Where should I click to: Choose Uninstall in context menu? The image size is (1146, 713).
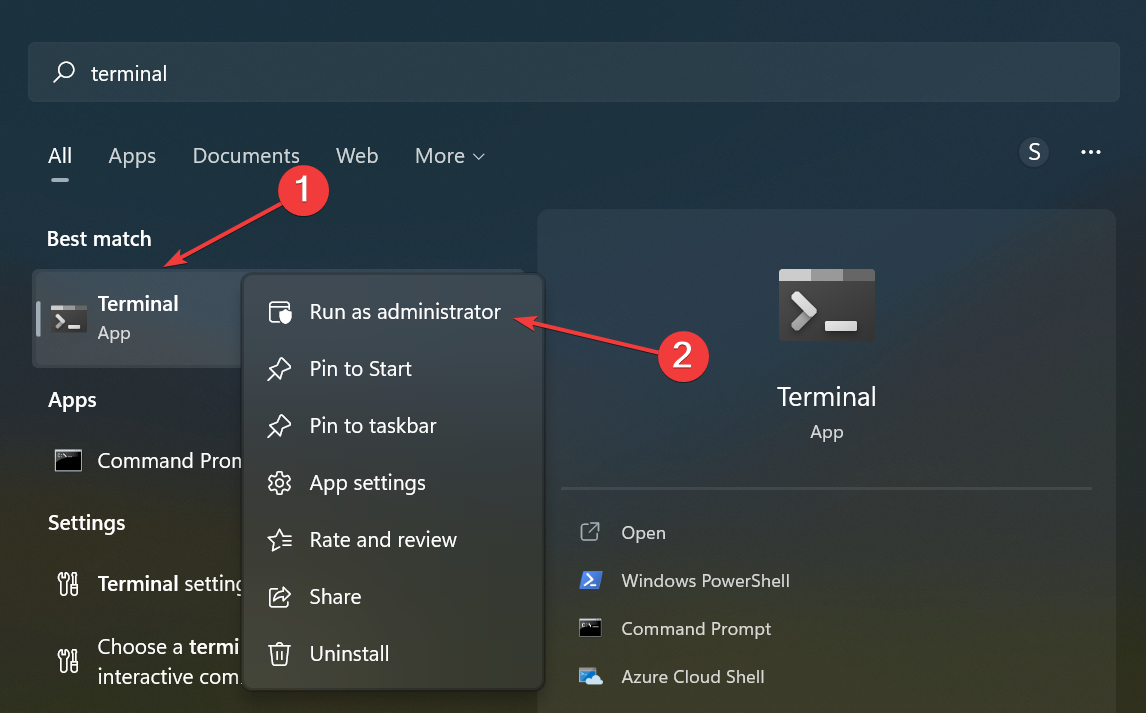point(393,654)
